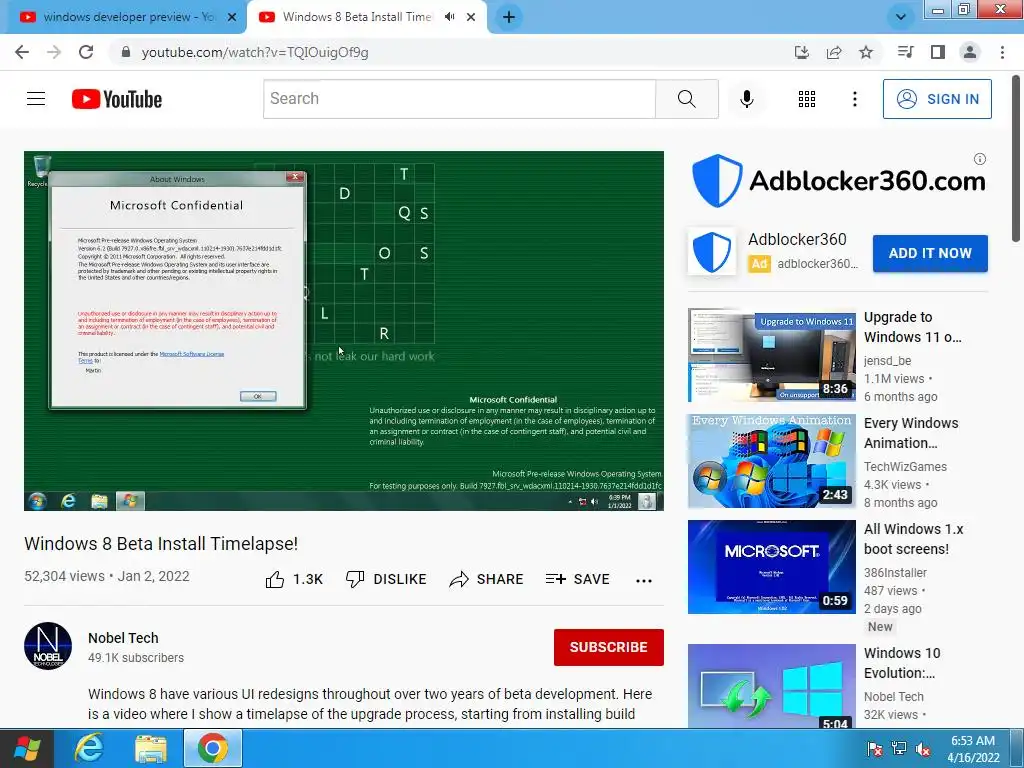Open the media controls icon
Image resolution: width=1024 pixels, height=768 pixels.
[x=906, y=52]
